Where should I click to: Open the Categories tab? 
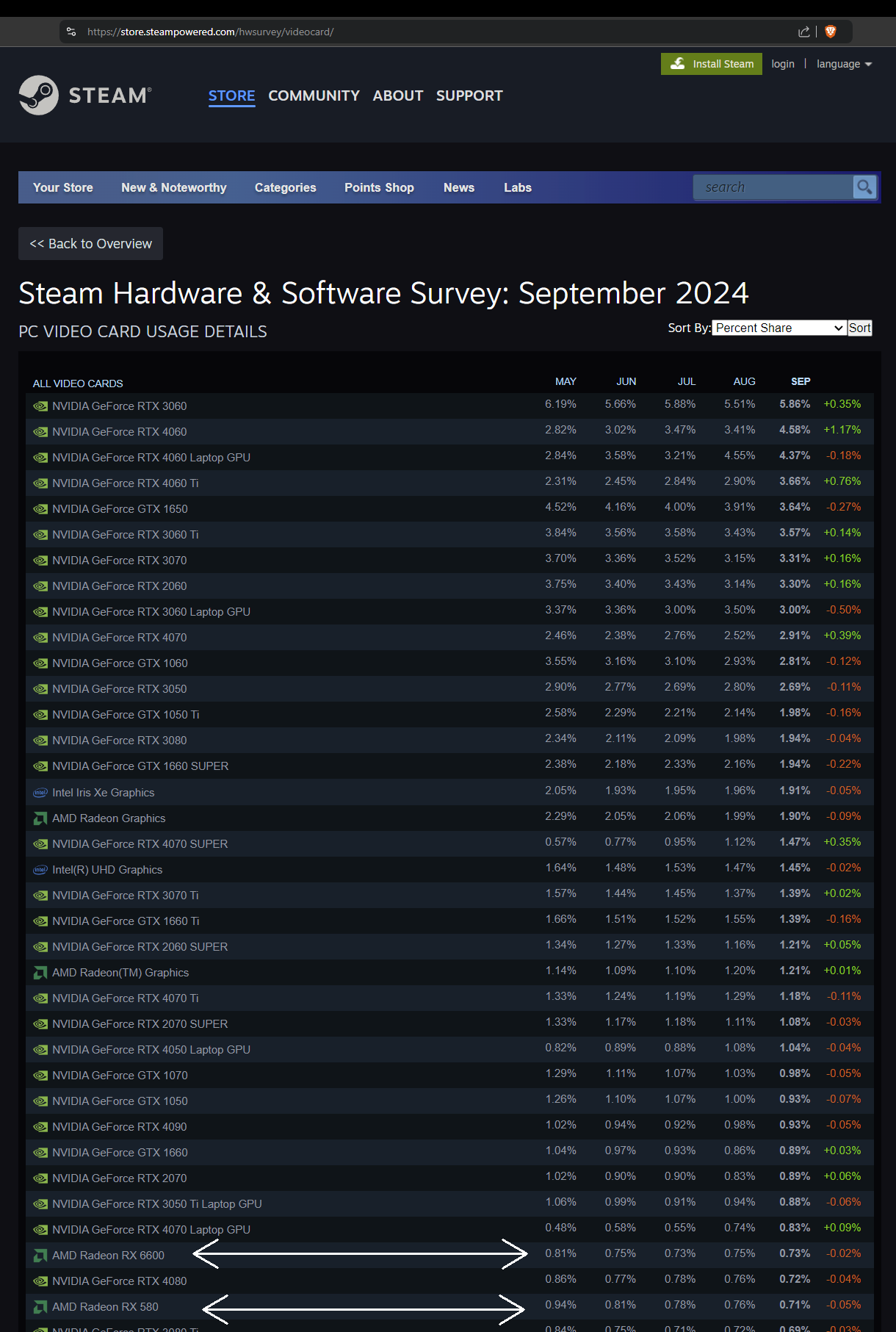(286, 187)
